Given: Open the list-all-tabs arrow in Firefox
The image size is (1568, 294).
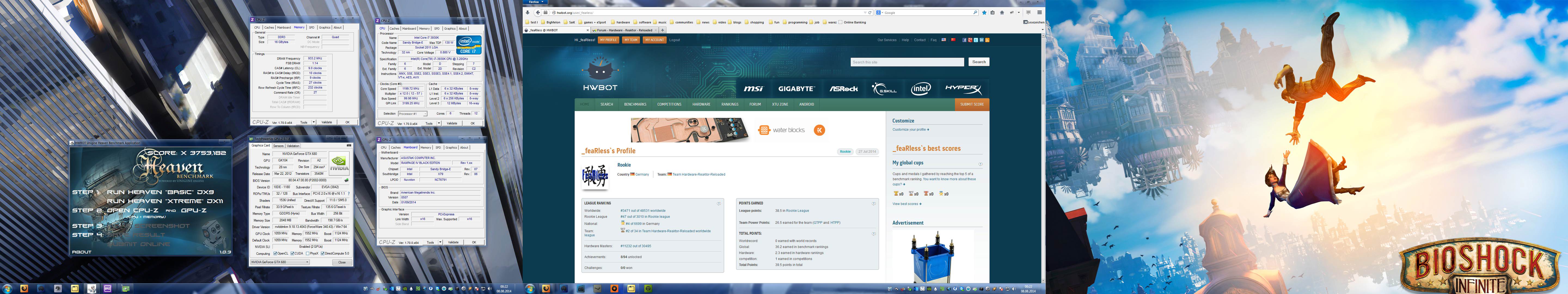Looking at the screenshot, I should [1043, 30].
